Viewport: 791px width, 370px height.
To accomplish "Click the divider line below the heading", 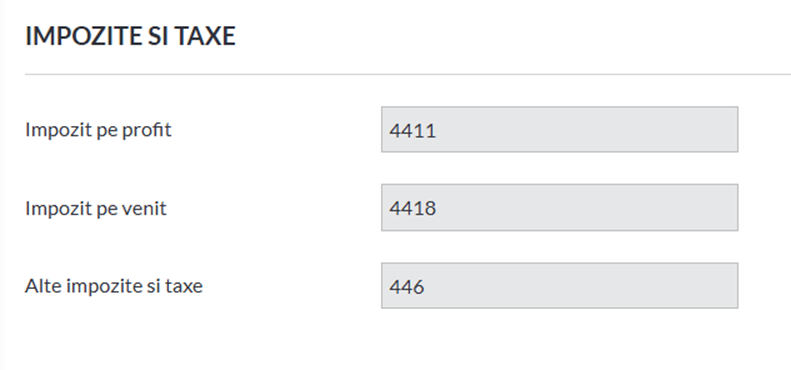I will click(408, 74).
